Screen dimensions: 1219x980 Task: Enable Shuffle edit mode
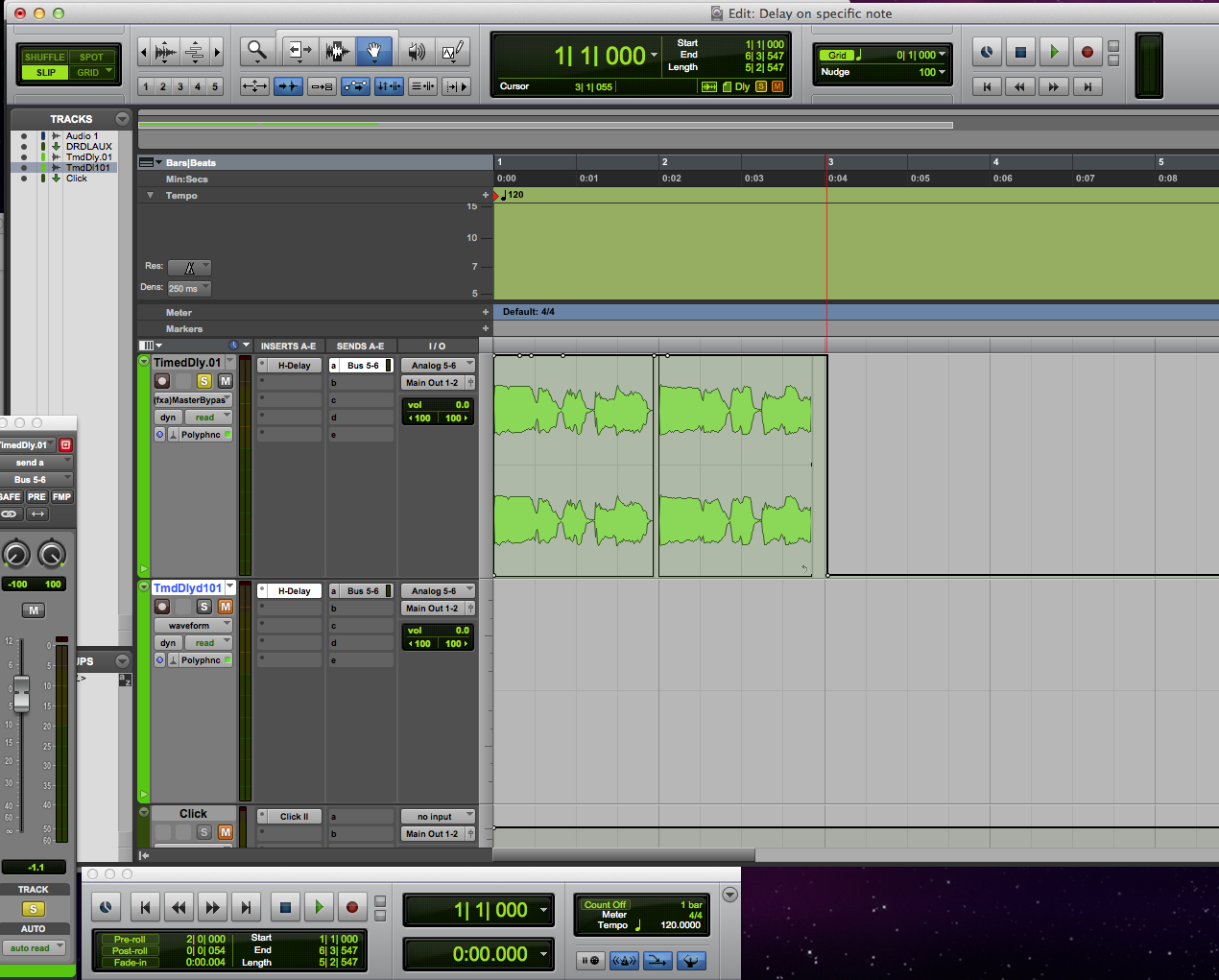[44, 58]
